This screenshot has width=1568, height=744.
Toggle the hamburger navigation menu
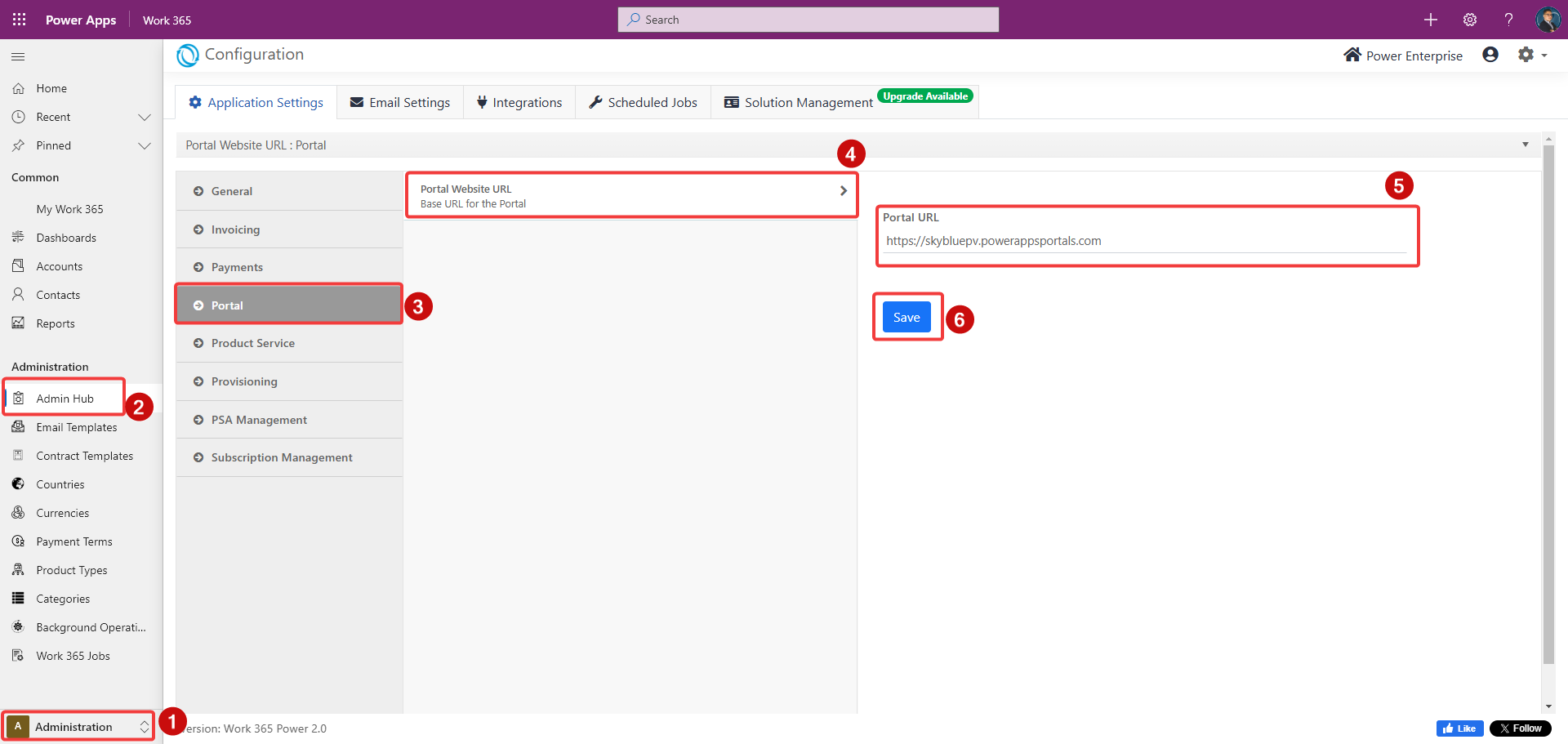tap(18, 56)
